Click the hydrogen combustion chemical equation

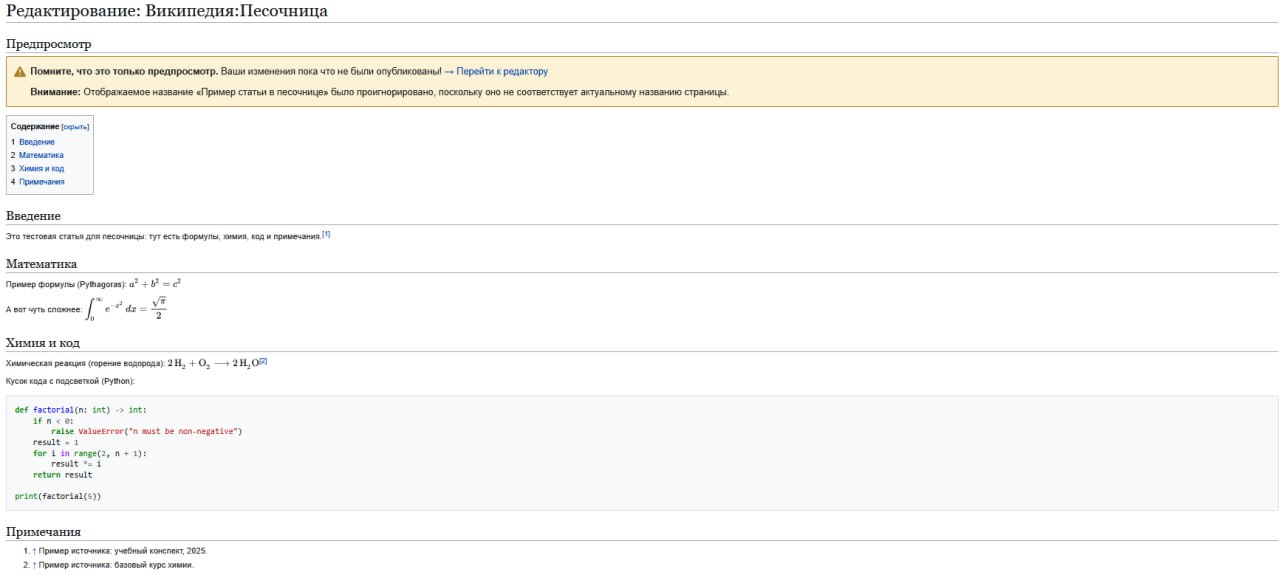213,363
